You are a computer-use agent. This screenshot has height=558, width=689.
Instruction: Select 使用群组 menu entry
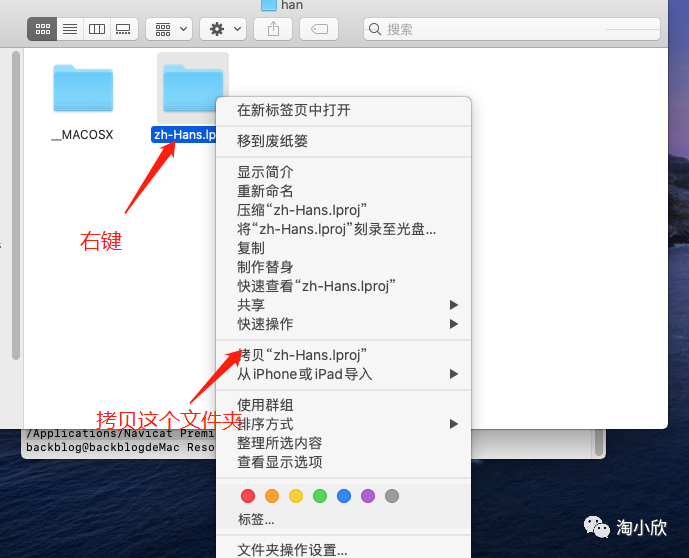point(344,405)
